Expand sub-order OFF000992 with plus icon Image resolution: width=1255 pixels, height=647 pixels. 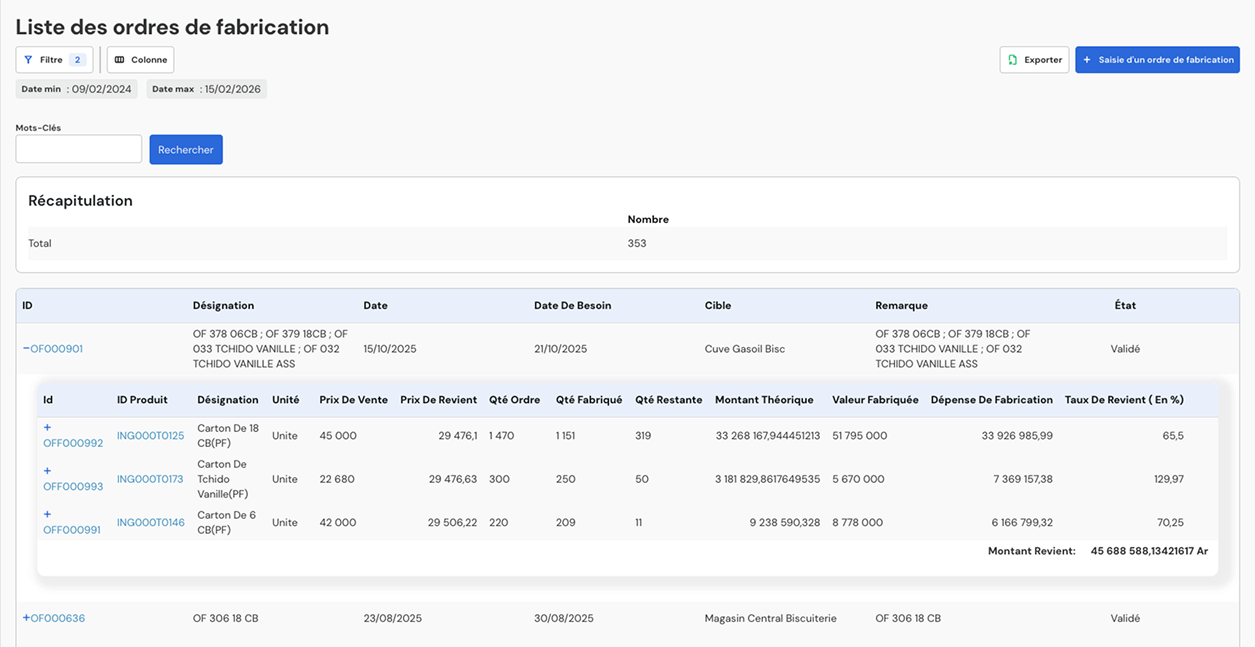(x=47, y=428)
